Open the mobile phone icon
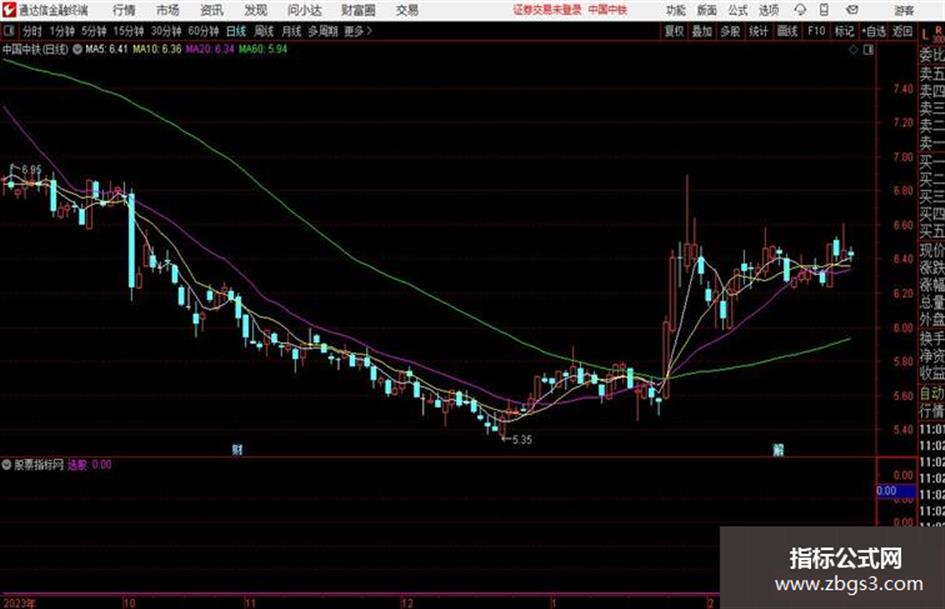The image size is (945, 609). pos(824,10)
